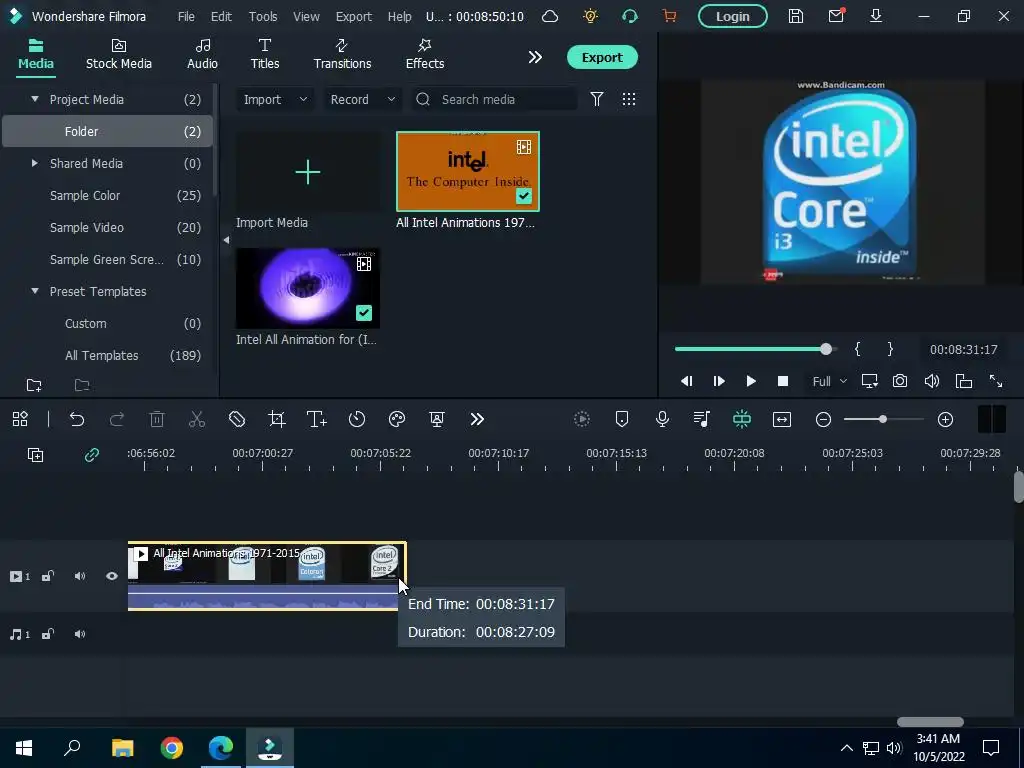Take a snapshot with the camera icon
Viewport: 1024px width, 768px height.
(x=900, y=381)
